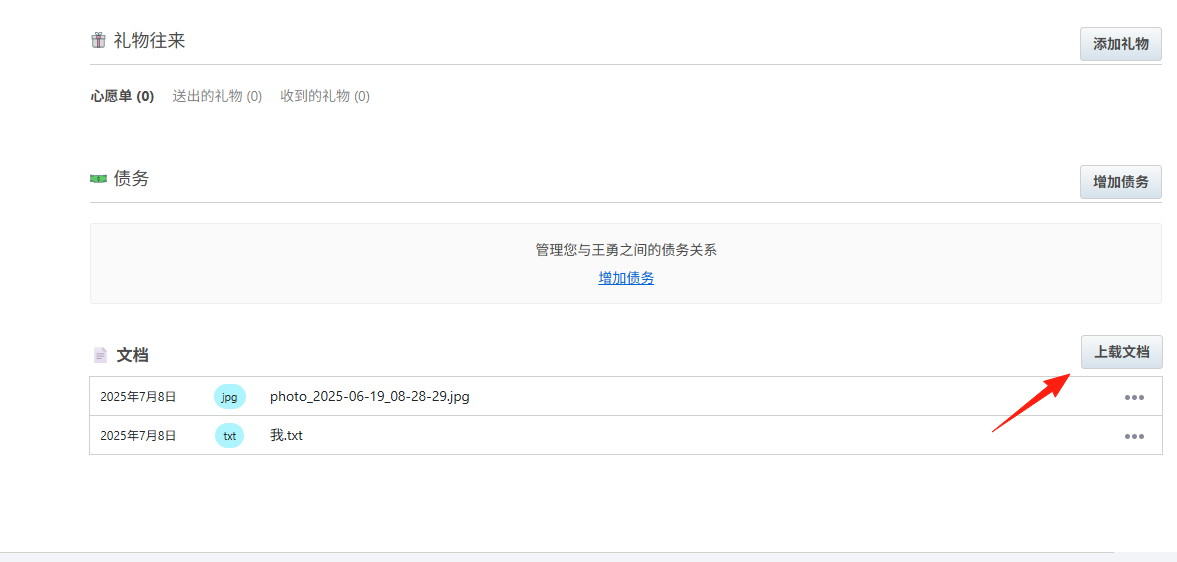The image size is (1177, 562).
Task: Click the jpg file type badge
Action: [230, 396]
